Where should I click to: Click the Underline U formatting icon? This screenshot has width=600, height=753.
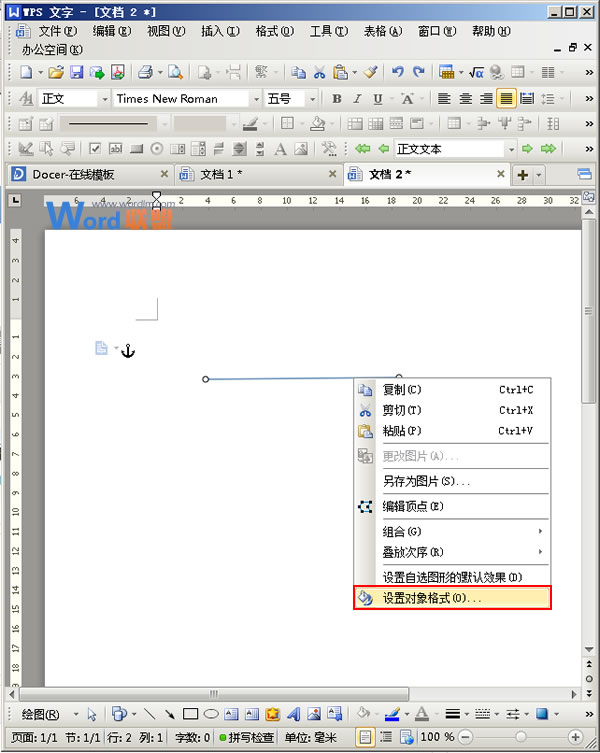coord(378,98)
